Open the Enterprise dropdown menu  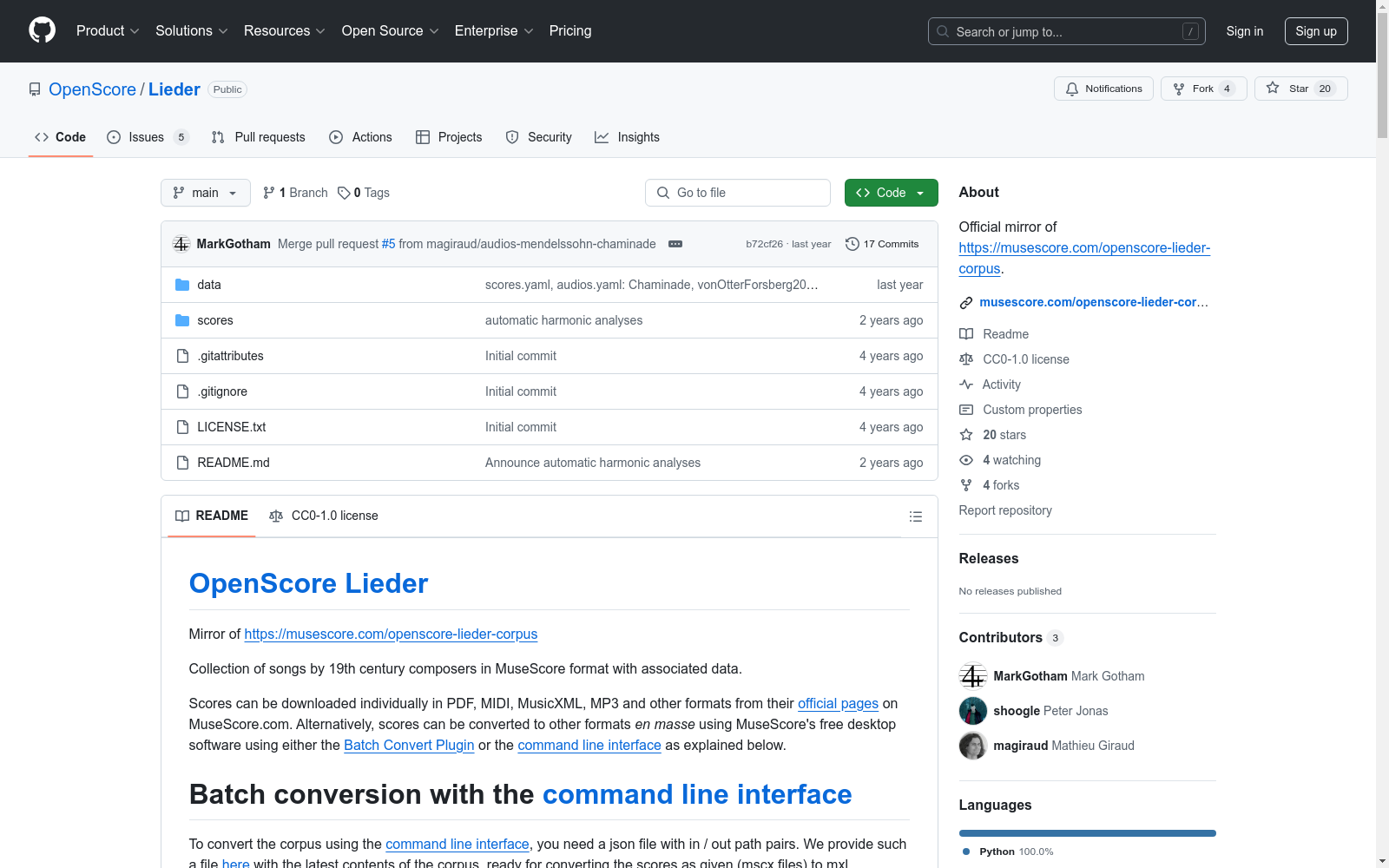[x=495, y=31]
